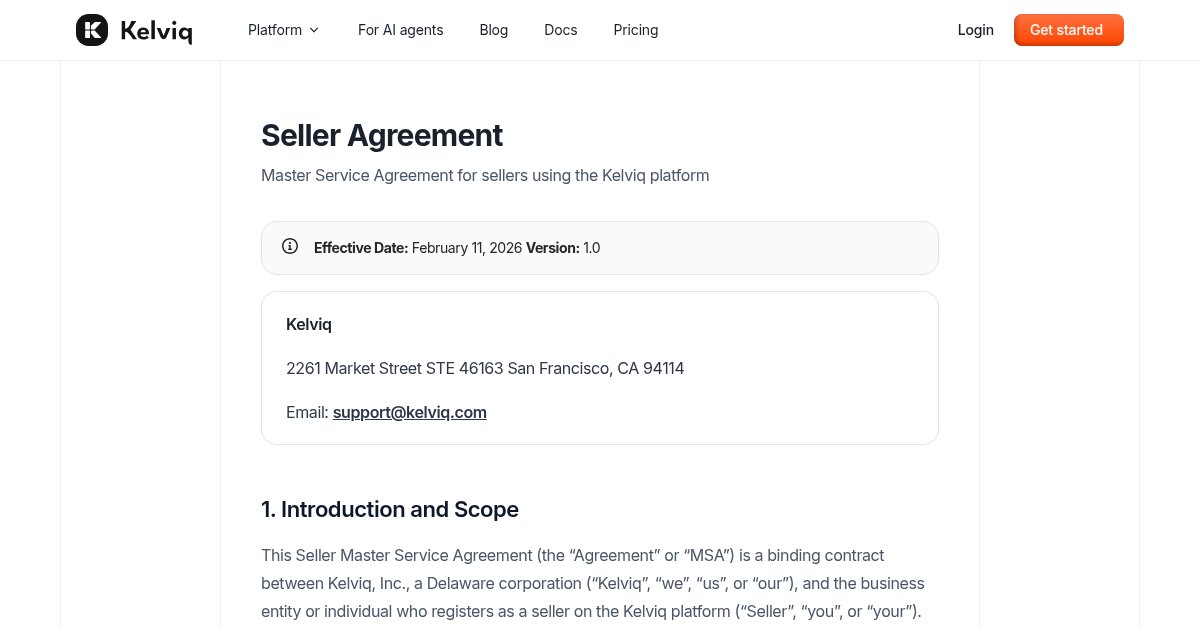
Task: Click the Kelviq logo icon
Action: pos(92,30)
